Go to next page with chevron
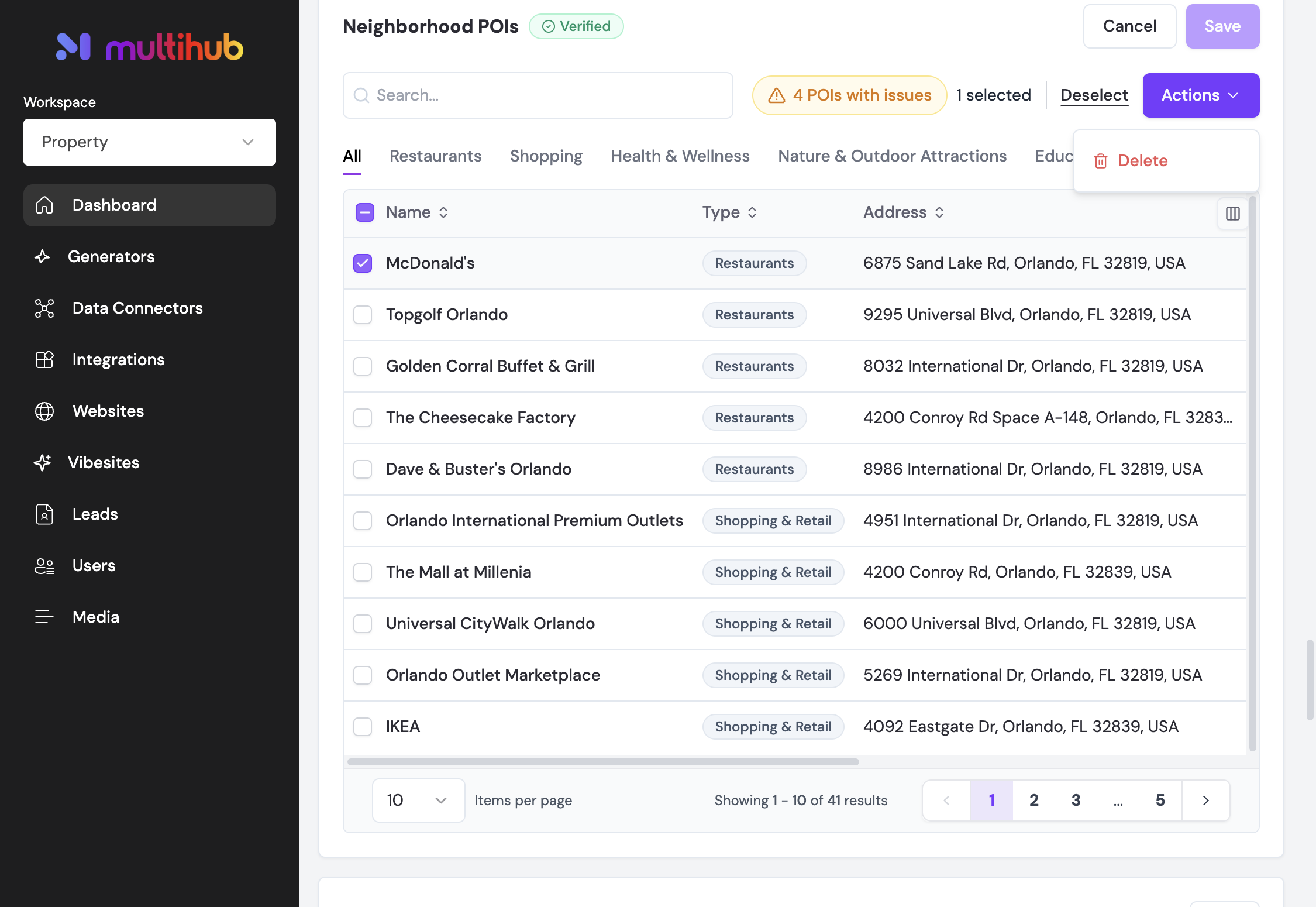 point(1205,801)
